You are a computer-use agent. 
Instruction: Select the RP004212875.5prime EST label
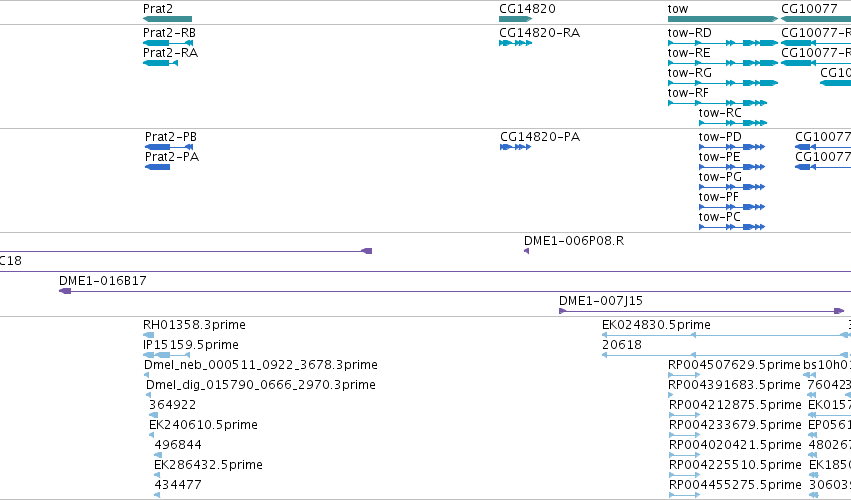pyautogui.click(x=735, y=405)
